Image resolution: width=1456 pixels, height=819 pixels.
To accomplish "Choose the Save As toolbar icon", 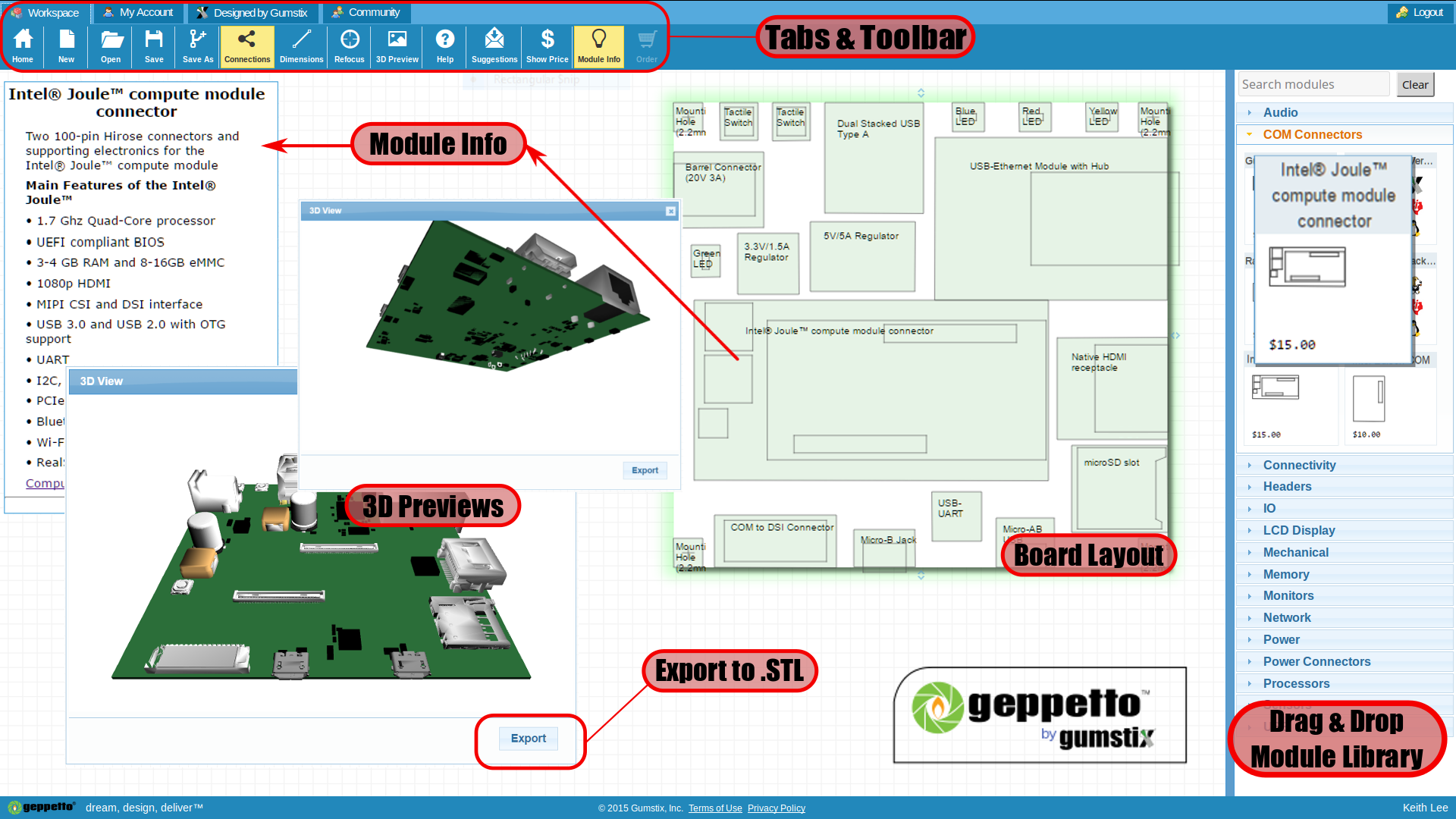I will [198, 47].
